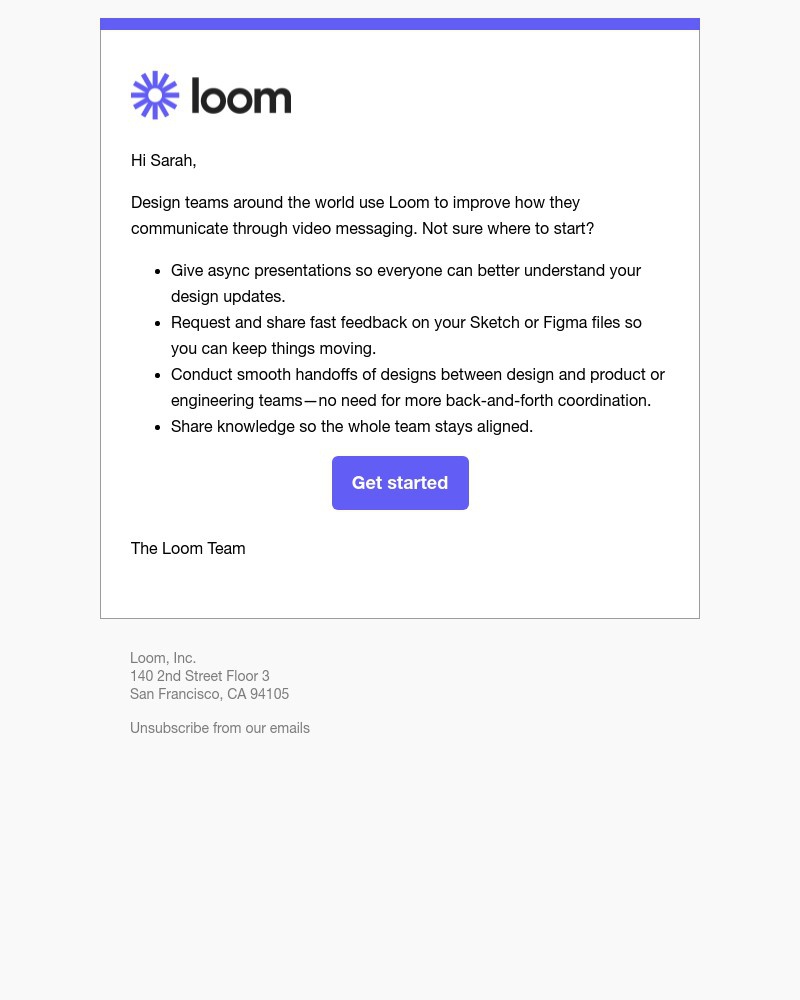Click the Get started button
800x1000 pixels.
[400, 483]
